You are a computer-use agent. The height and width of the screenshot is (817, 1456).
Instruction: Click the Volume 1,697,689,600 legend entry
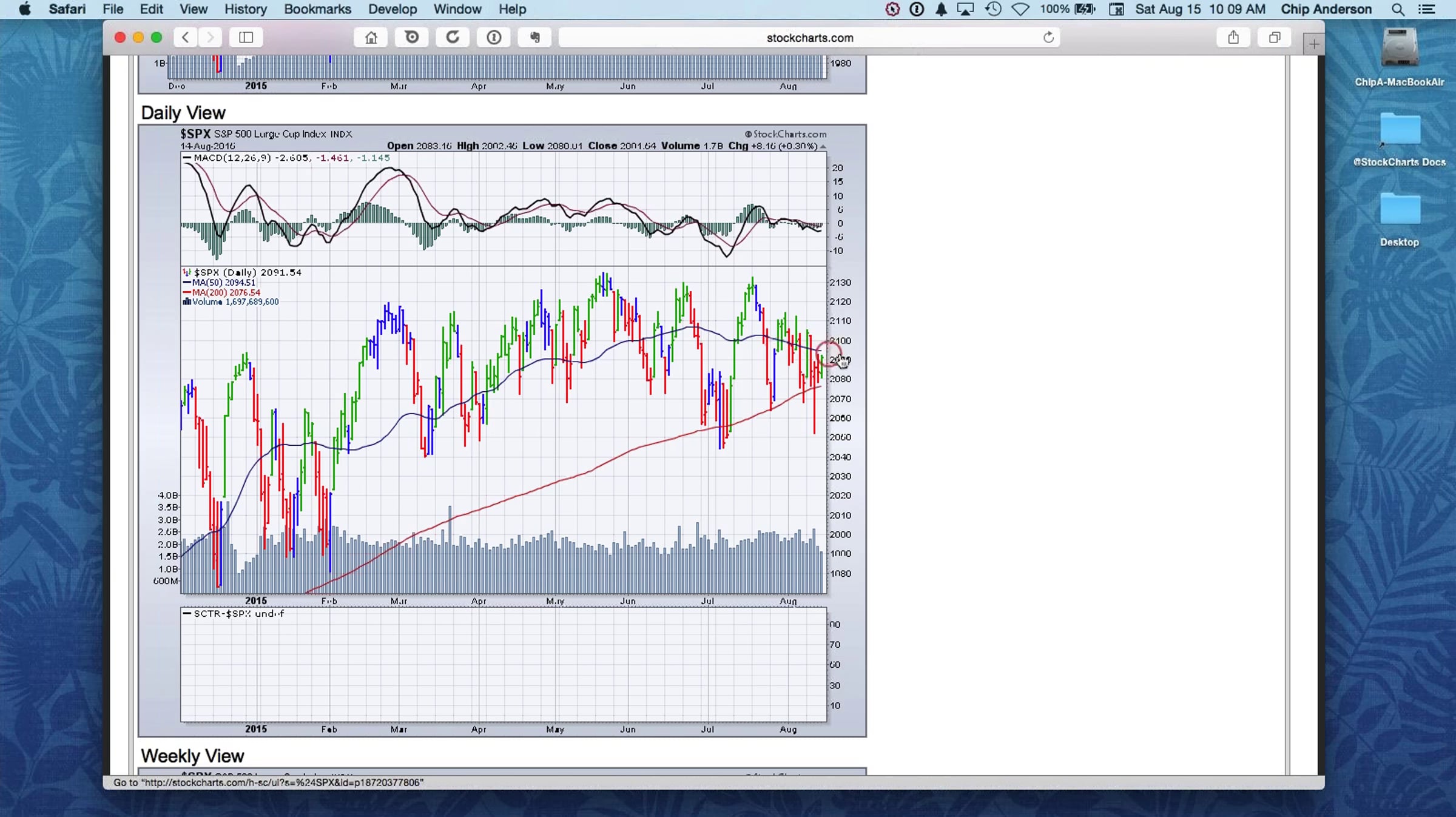click(231, 302)
